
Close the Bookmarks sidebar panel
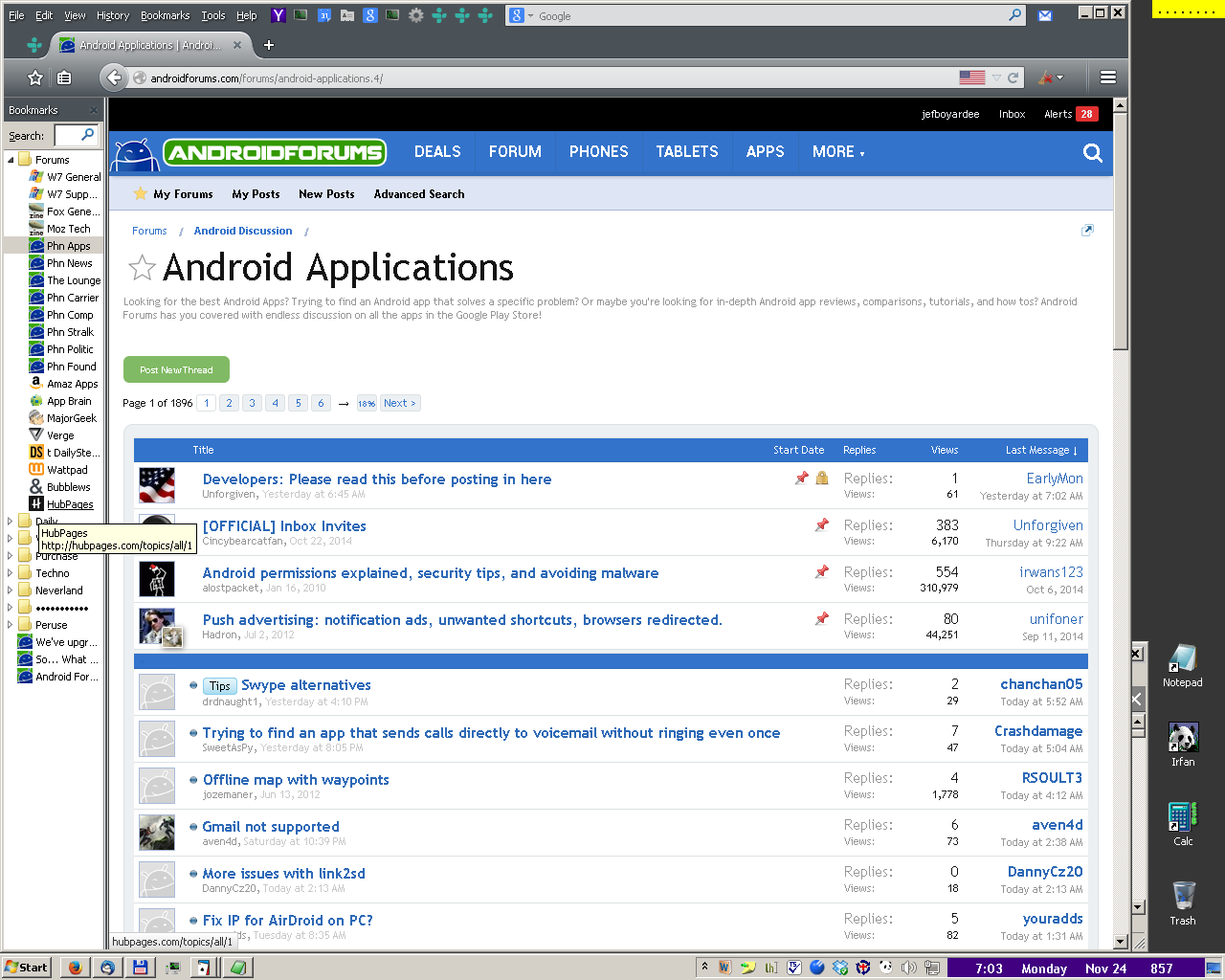click(x=94, y=110)
